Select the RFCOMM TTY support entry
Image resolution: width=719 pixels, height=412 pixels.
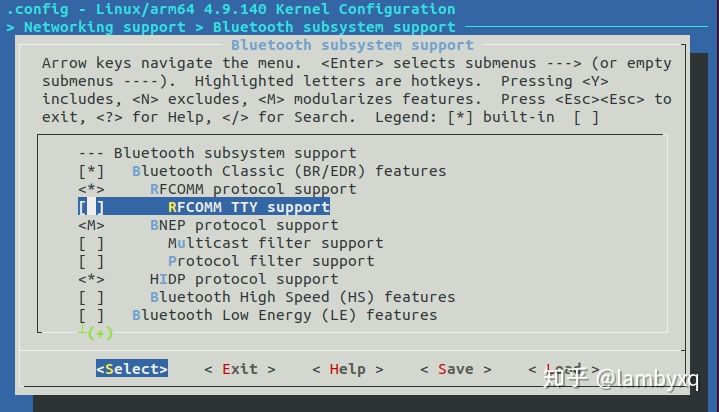click(249, 207)
